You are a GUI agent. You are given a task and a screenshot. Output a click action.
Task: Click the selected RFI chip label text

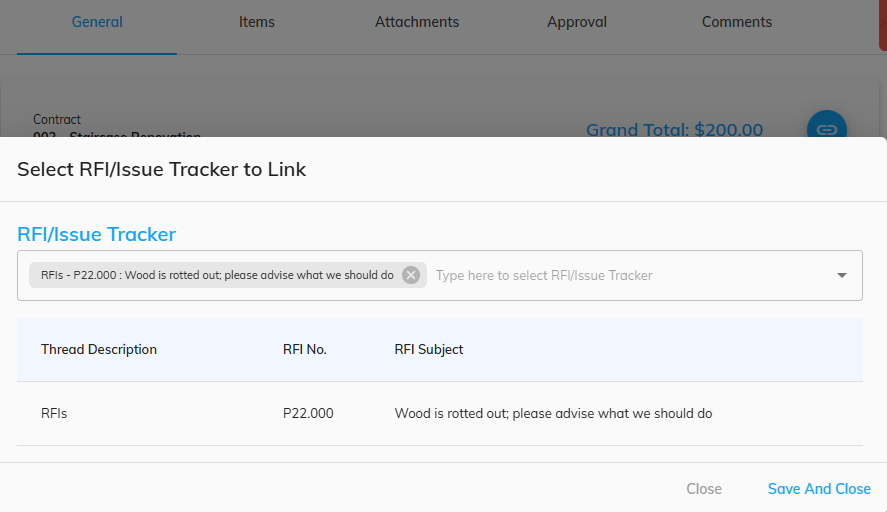coord(217,275)
